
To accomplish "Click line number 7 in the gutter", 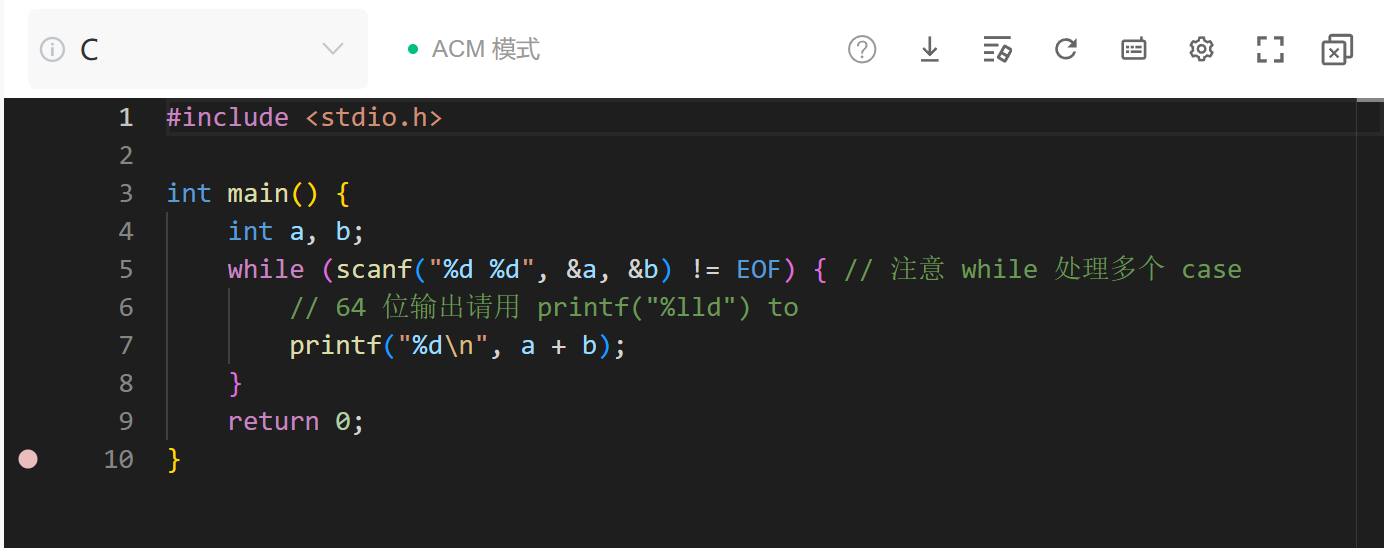I will 125,346.
